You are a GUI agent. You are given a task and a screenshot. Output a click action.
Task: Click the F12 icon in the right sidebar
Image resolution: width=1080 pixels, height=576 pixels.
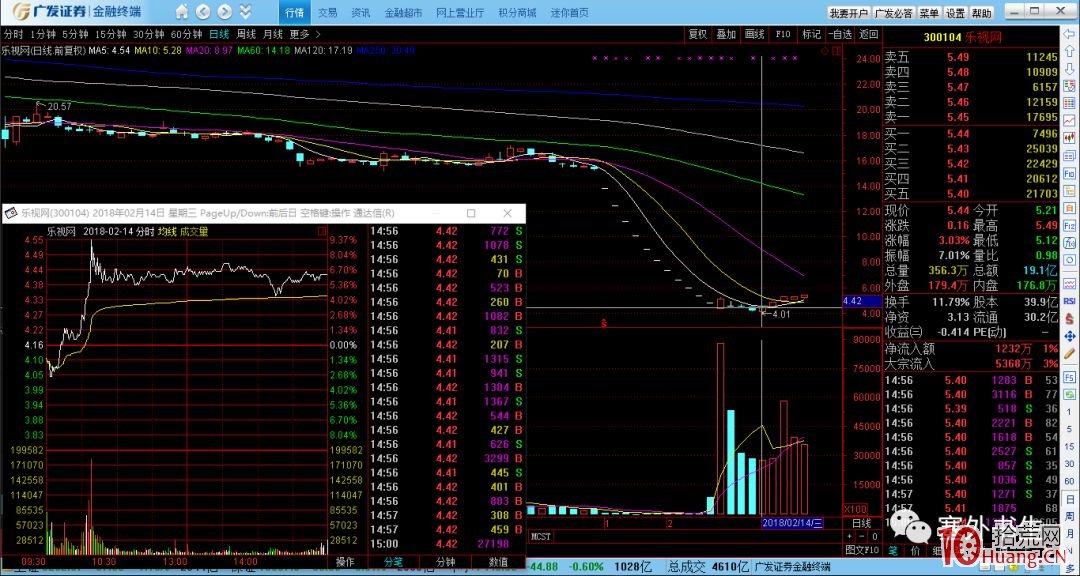point(1070,225)
